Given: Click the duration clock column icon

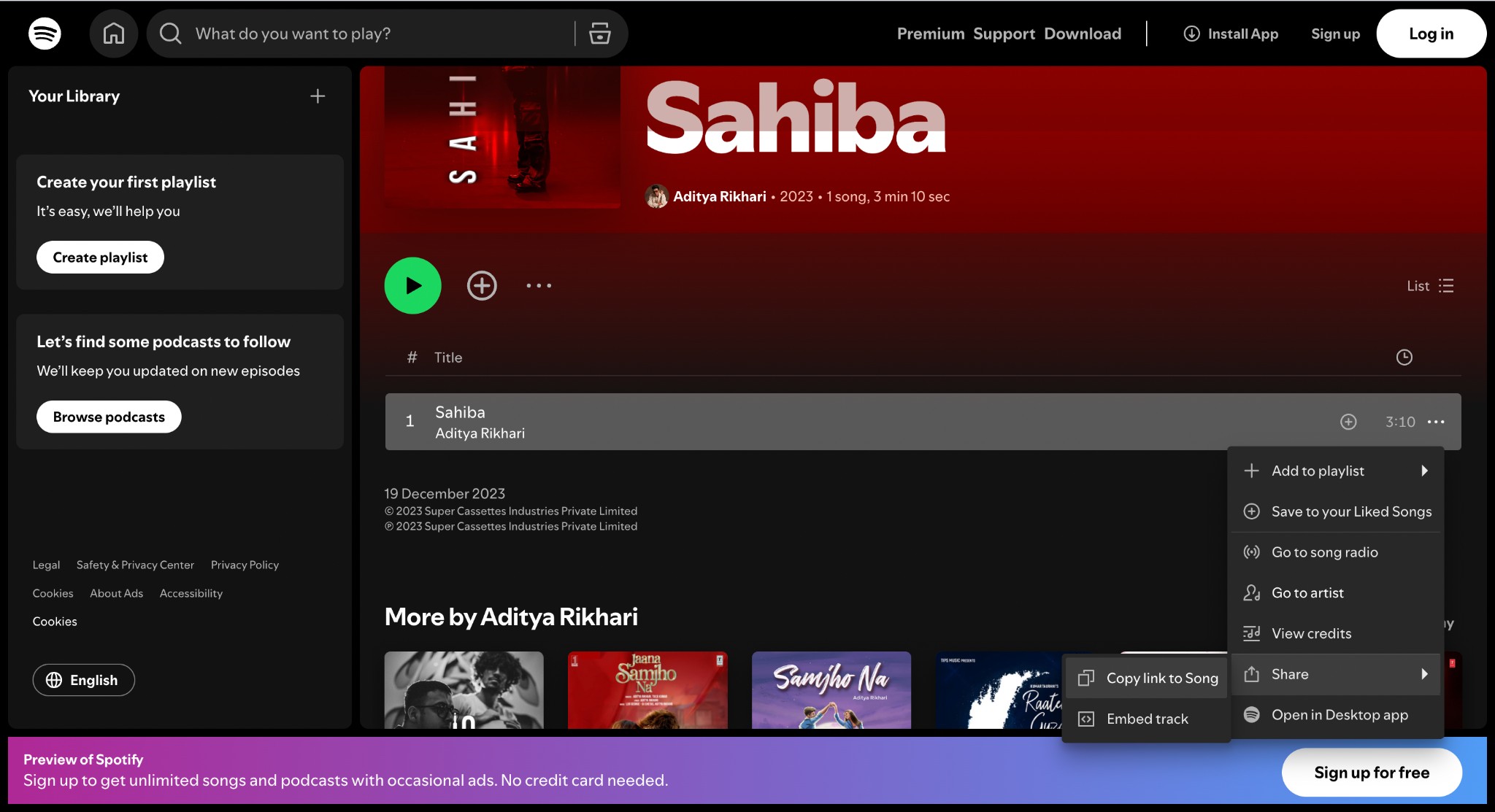Looking at the screenshot, I should 1404,357.
